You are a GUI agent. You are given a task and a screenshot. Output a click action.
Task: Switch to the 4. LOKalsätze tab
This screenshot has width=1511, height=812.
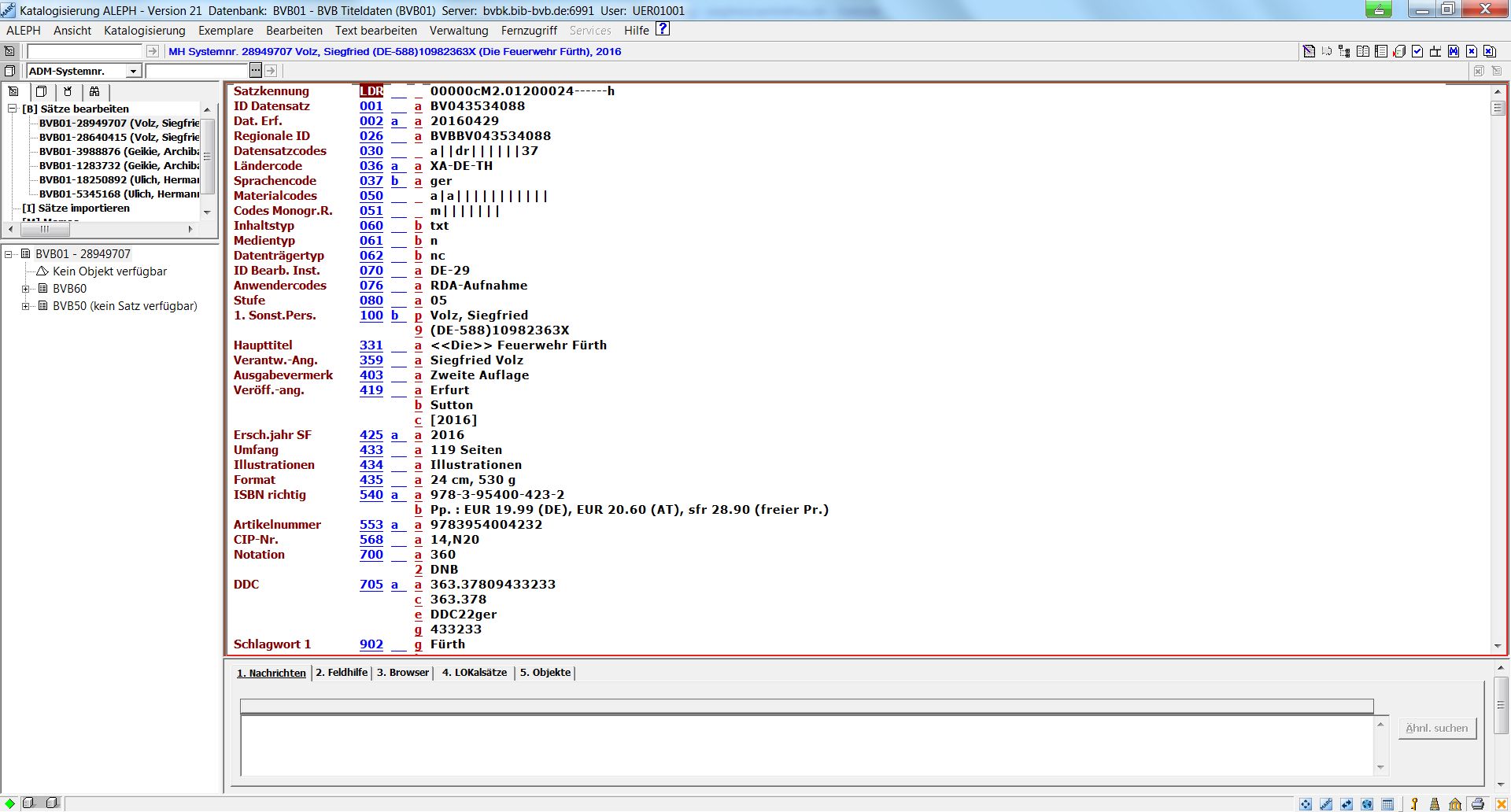pyautogui.click(x=474, y=673)
